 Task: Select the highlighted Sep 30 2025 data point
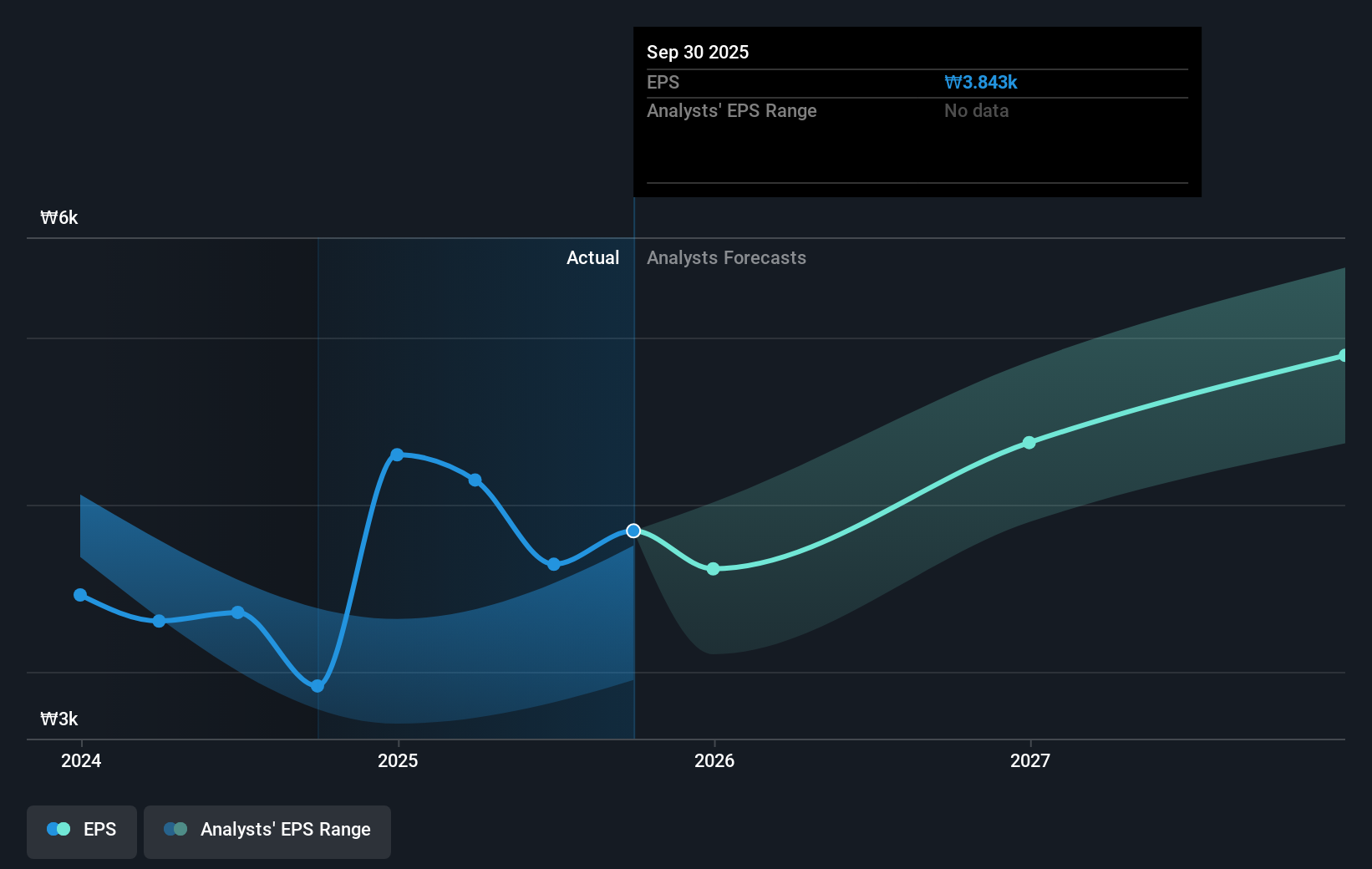click(633, 531)
